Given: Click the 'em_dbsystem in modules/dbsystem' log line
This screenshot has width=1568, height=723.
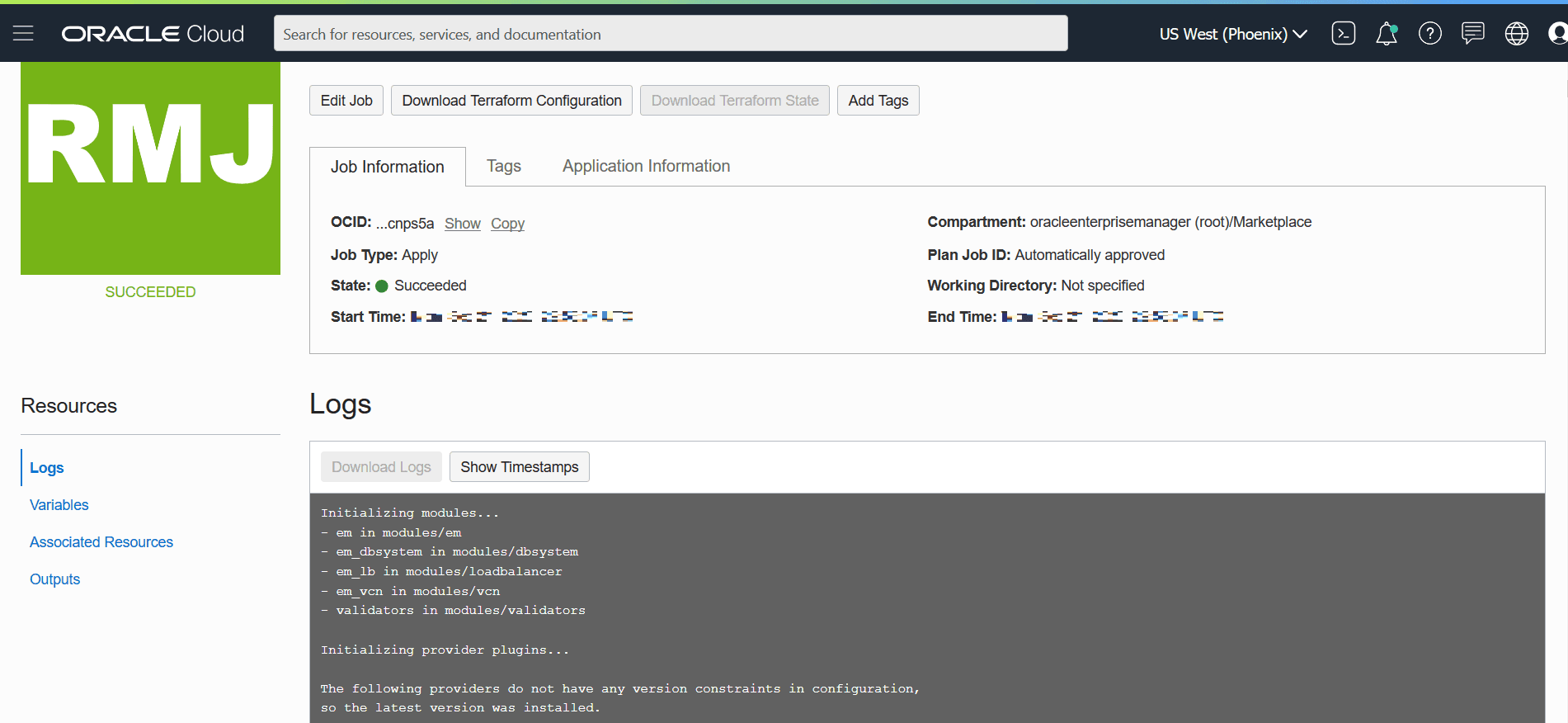Looking at the screenshot, I should [450, 552].
